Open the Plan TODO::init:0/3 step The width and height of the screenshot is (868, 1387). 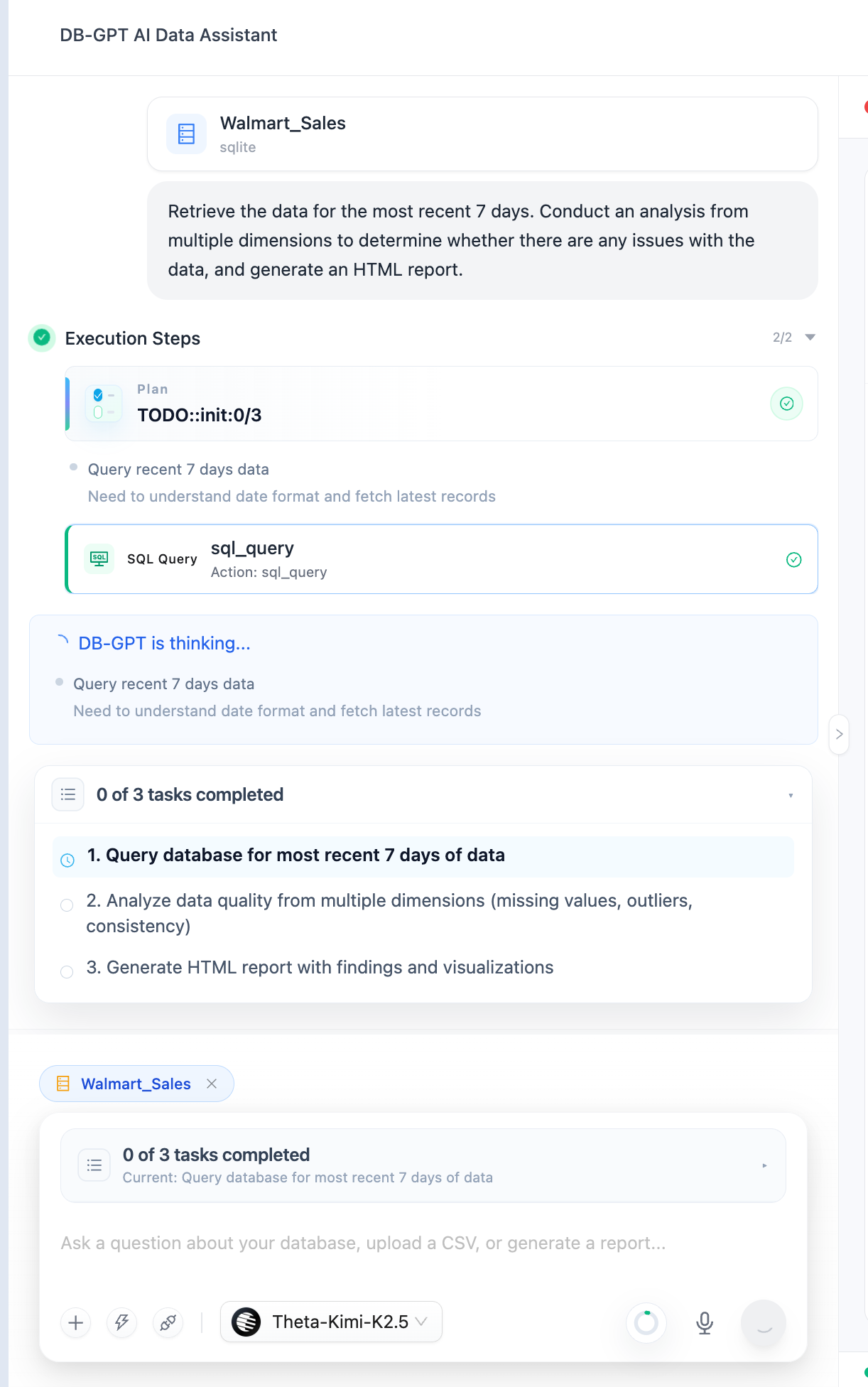tap(441, 404)
